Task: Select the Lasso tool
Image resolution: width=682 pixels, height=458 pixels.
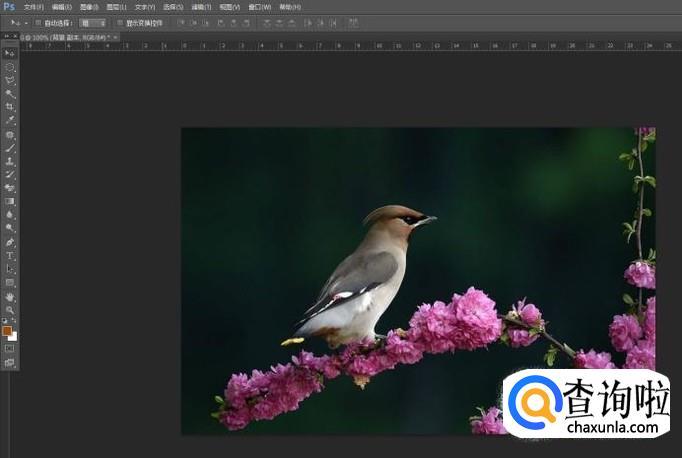Action: 10,80
